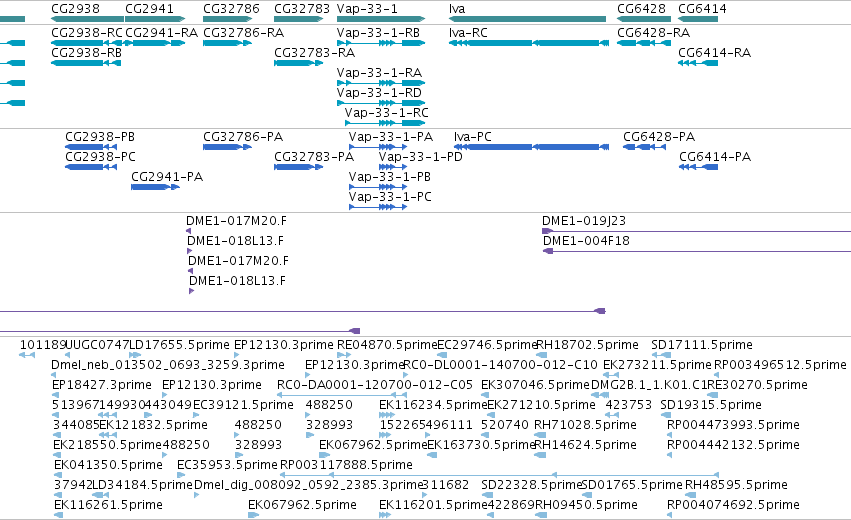Select transcript CG2941-RA
This screenshot has height=520, width=851.
click(155, 43)
